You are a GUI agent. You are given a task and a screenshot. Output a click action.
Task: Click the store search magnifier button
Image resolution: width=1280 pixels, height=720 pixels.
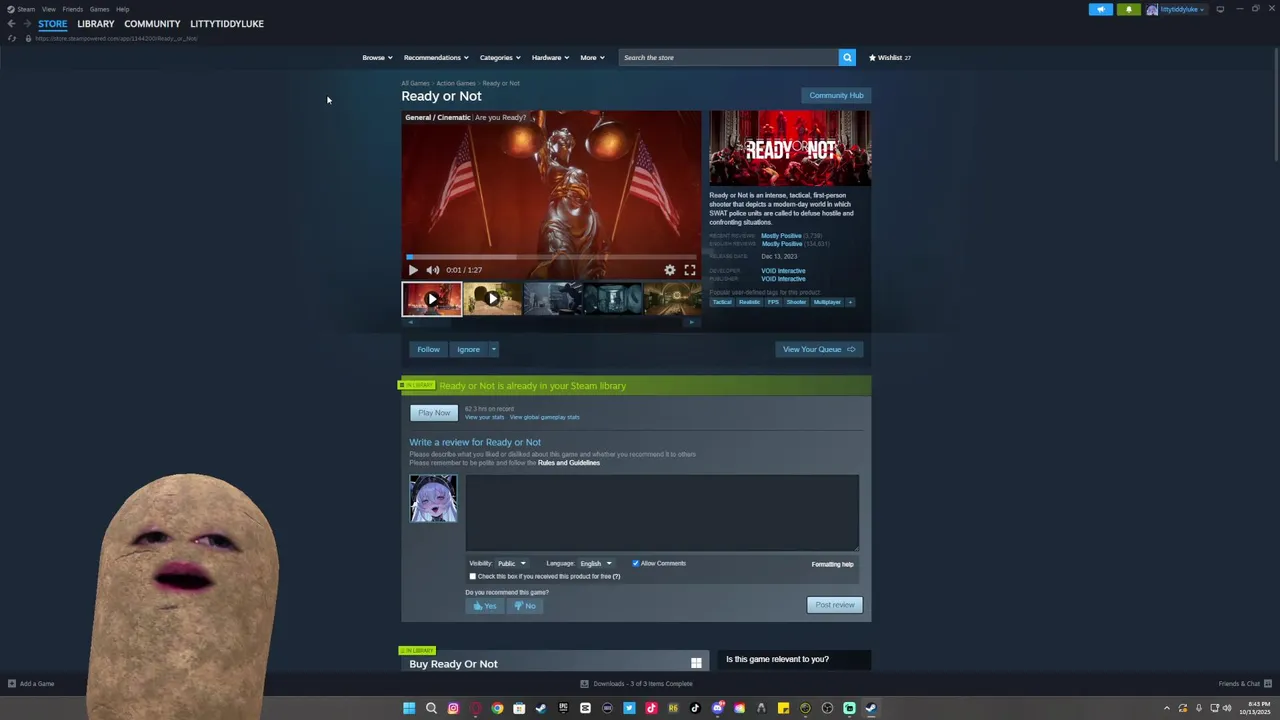[x=847, y=57]
